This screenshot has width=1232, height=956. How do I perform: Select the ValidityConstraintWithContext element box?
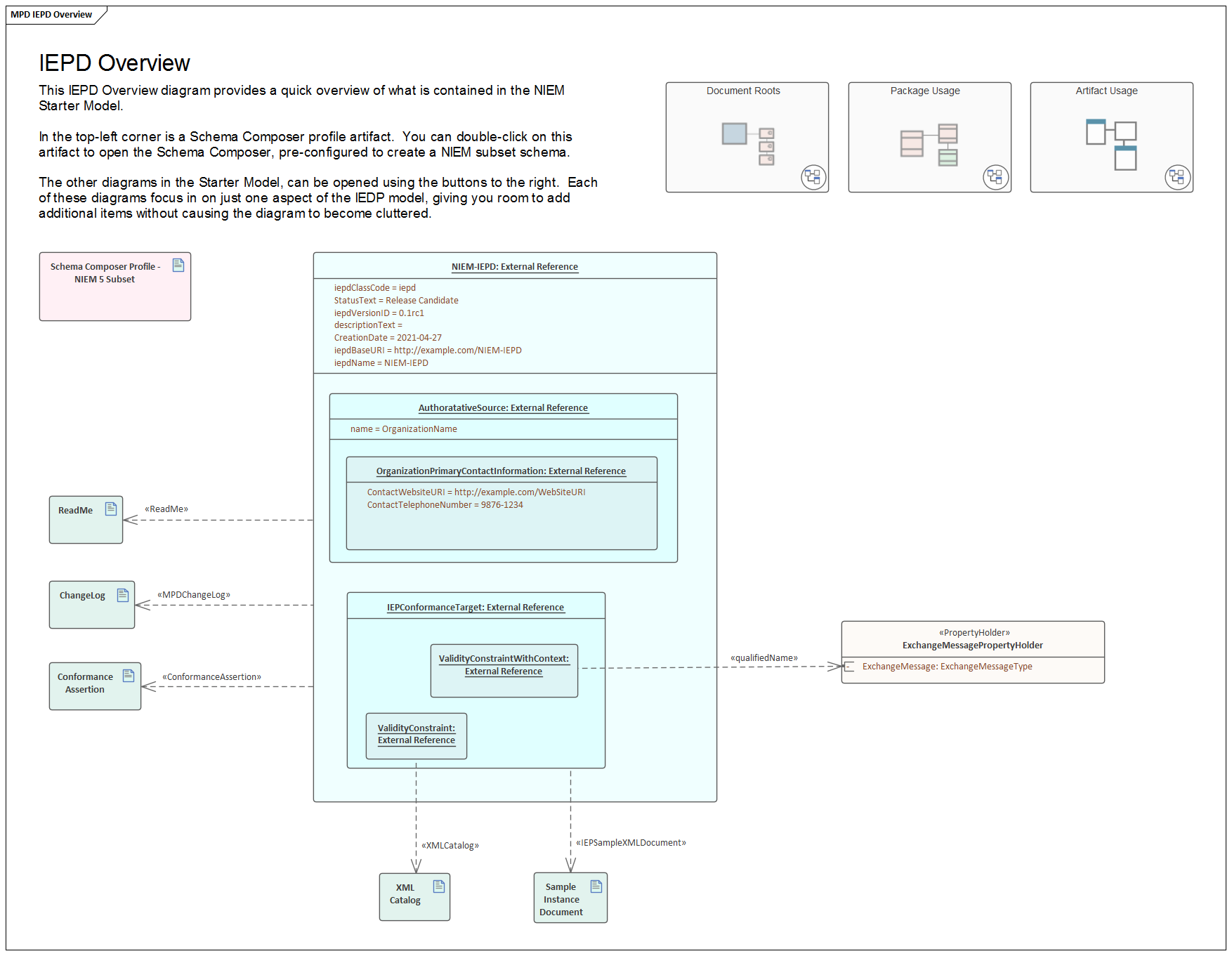click(x=504, y=671)
